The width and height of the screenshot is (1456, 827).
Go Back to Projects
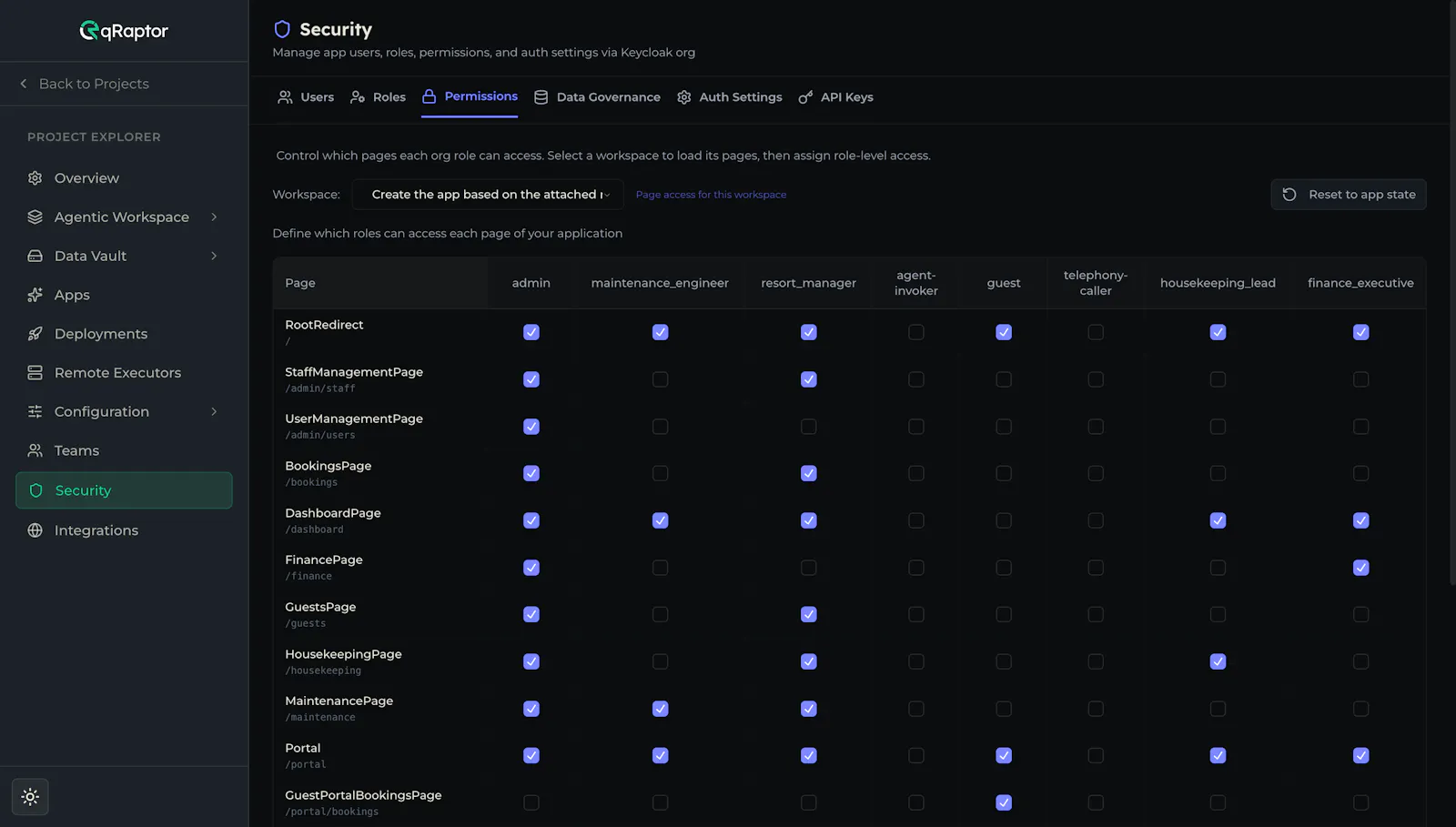84,84
